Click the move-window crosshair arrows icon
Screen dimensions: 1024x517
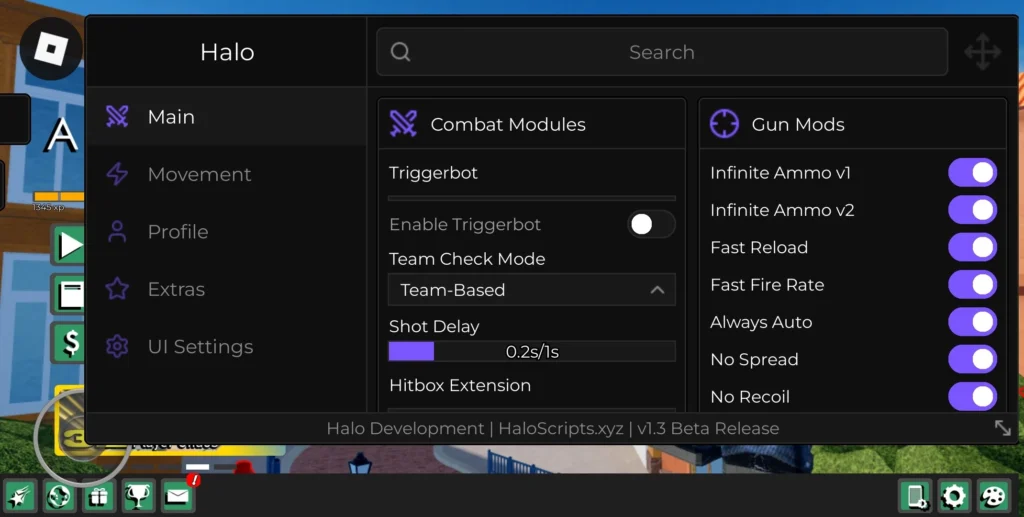(982, 52)
